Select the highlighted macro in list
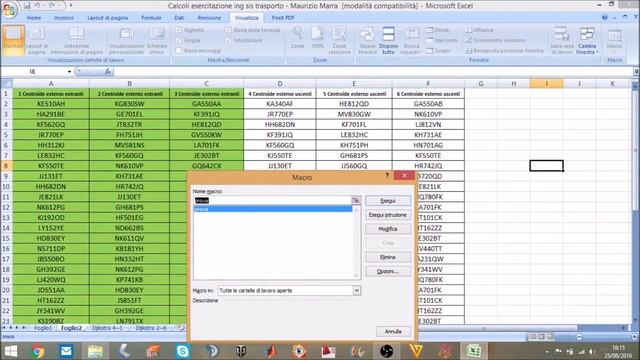The width and height of the screenshot is (640, 360). pos(273,209)
